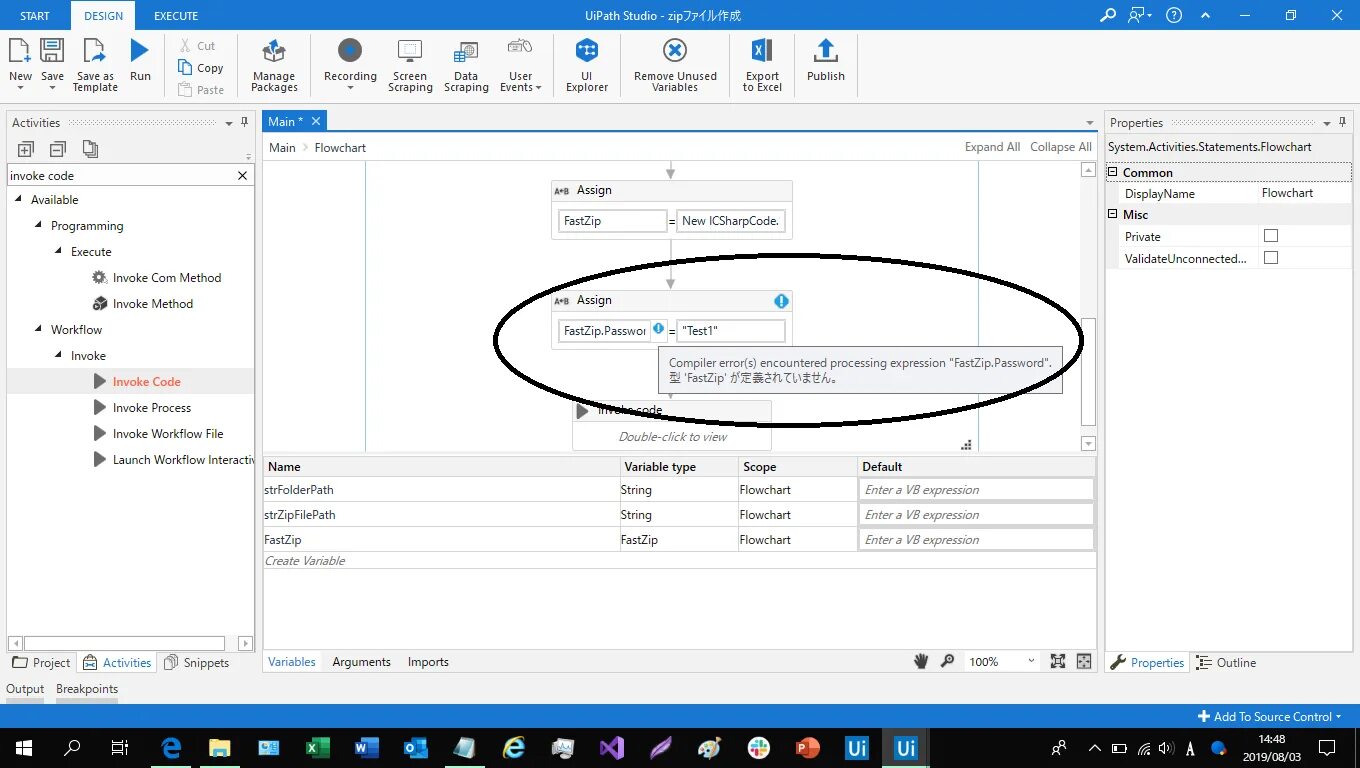Click Remove Unused Variables
Viewport: 1360px width, 768px height.
click(675, 66)
